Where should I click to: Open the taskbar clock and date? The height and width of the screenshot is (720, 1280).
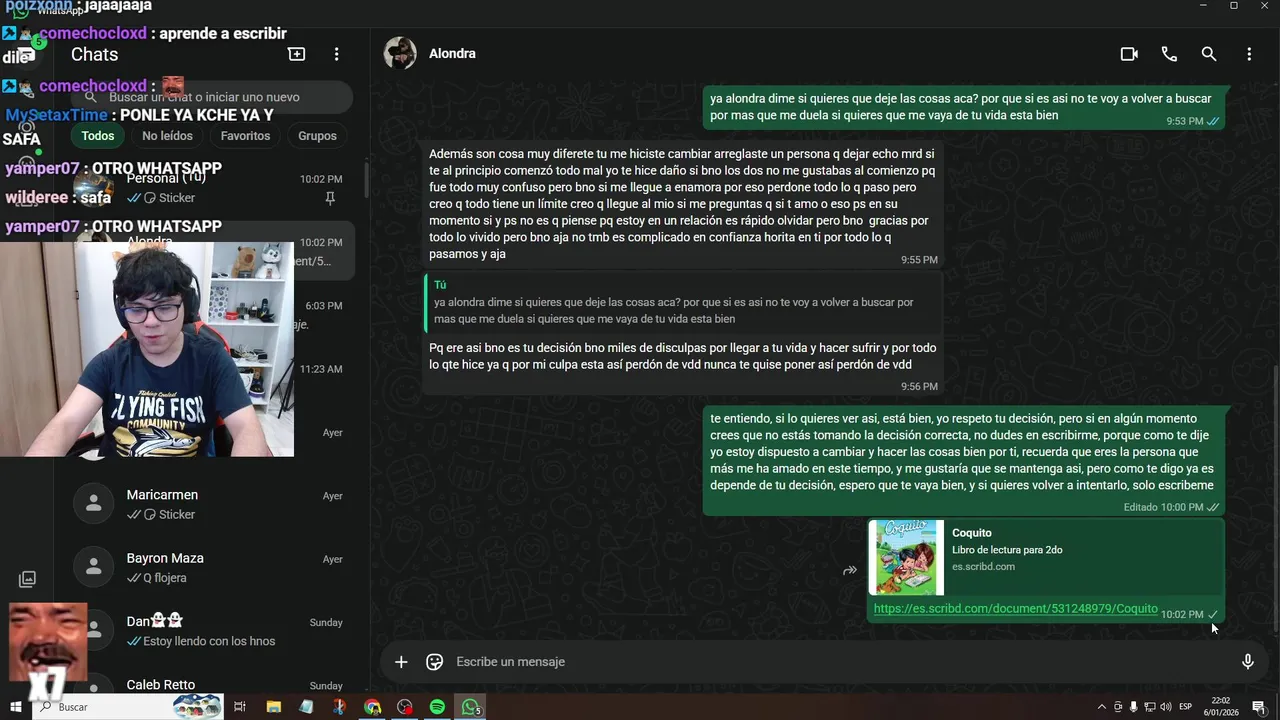pos(1220,707)
